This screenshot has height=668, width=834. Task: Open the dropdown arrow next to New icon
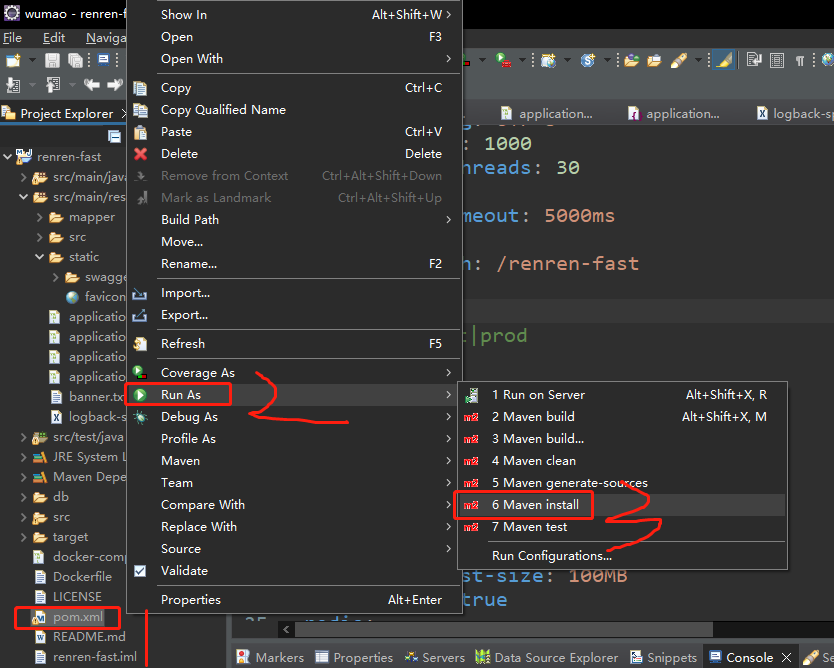point(32,60)
